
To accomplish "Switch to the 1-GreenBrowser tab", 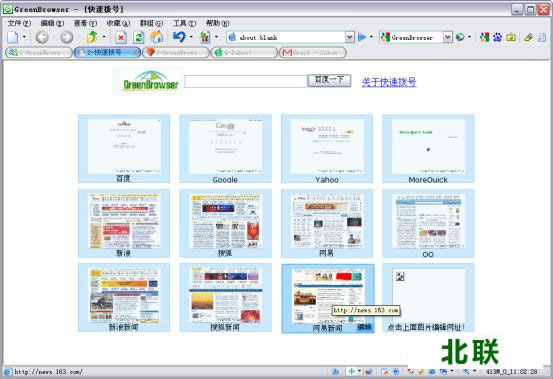I will [39, 53].
